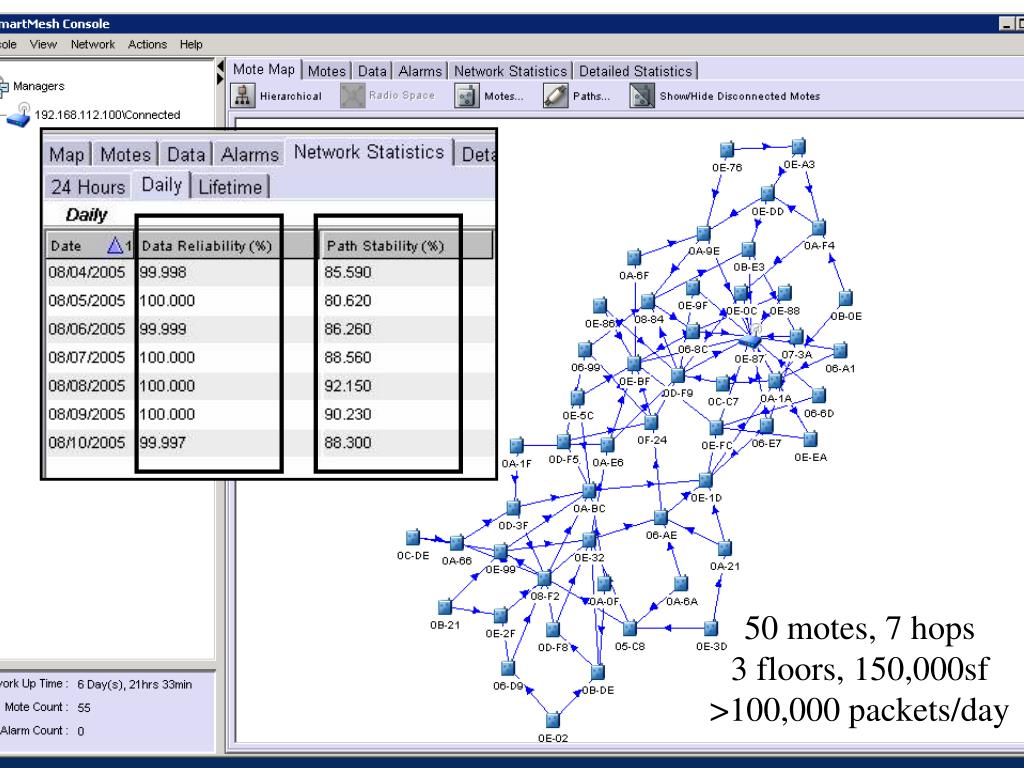
Task: Click the 80.620 path stability value
Action: pyautogui.click(x=347, y=300)
